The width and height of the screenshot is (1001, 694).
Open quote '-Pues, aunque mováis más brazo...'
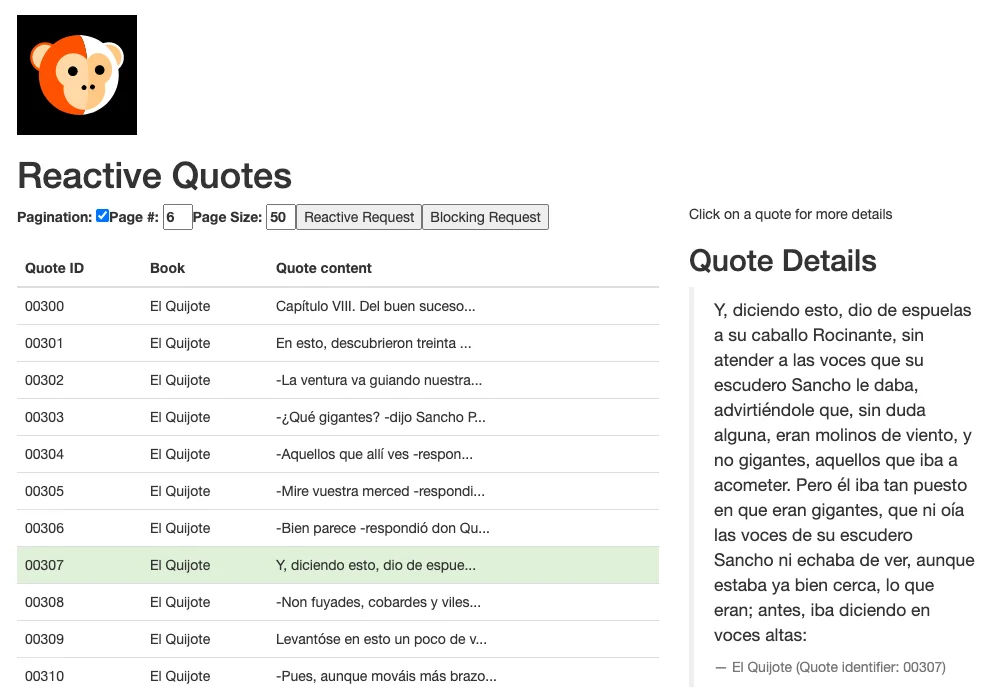pyautogui.click(x=386, y=677)
